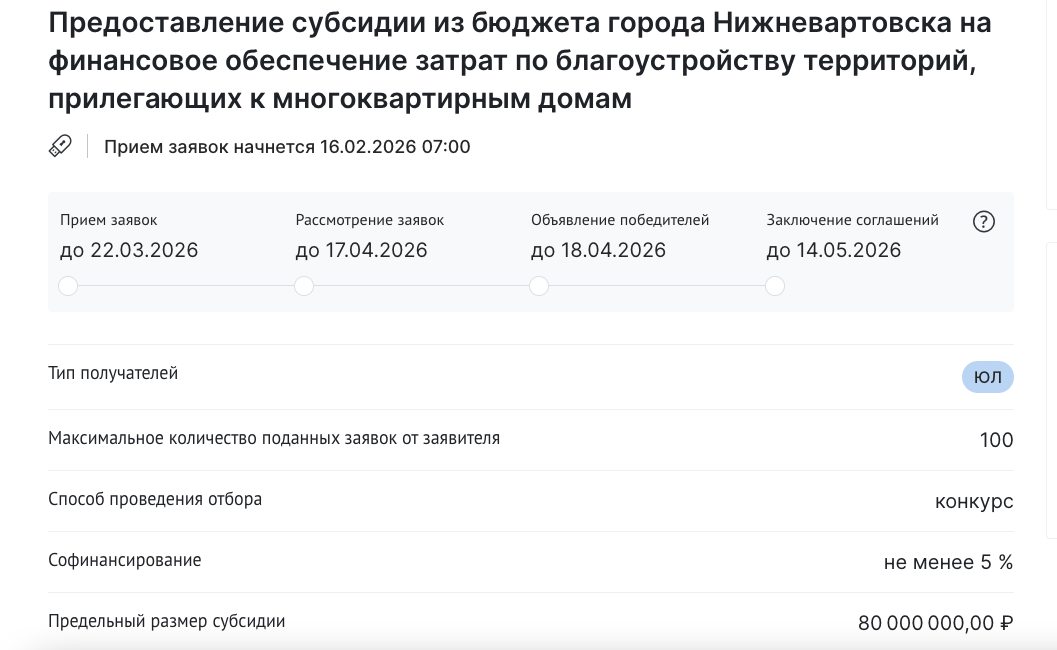
Task: Select the Рассмотрение заявок timeline marker circle
Action: 304,286
